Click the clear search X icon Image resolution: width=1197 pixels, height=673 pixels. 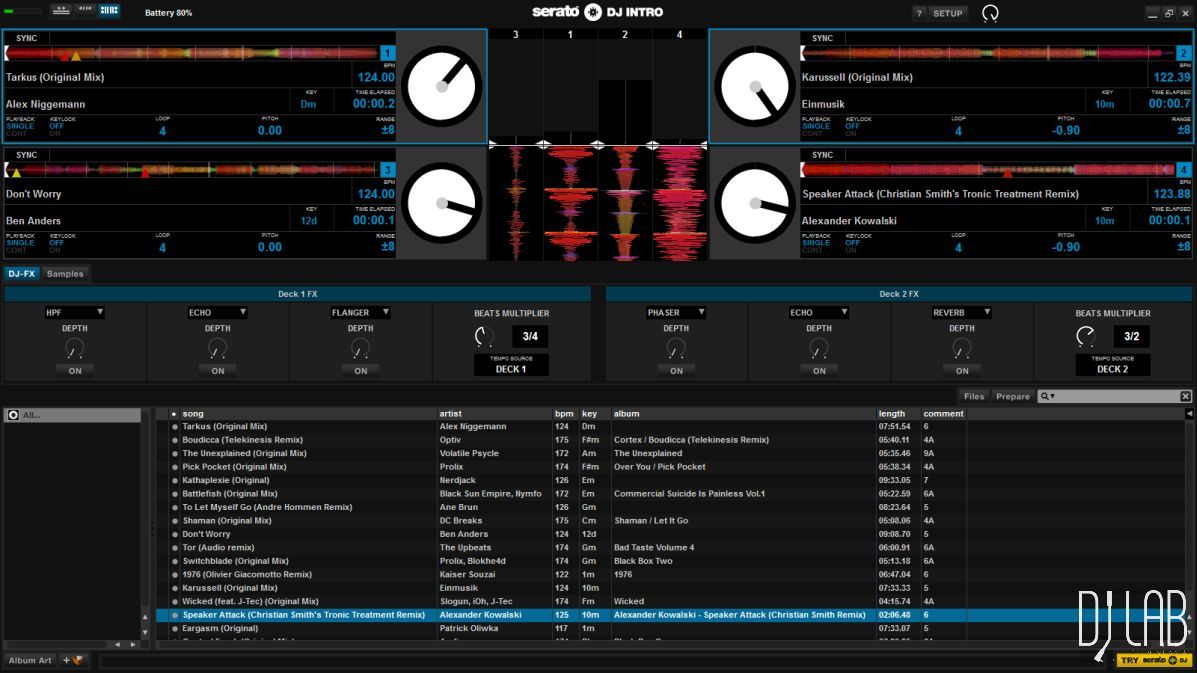tap(1185, 396)
